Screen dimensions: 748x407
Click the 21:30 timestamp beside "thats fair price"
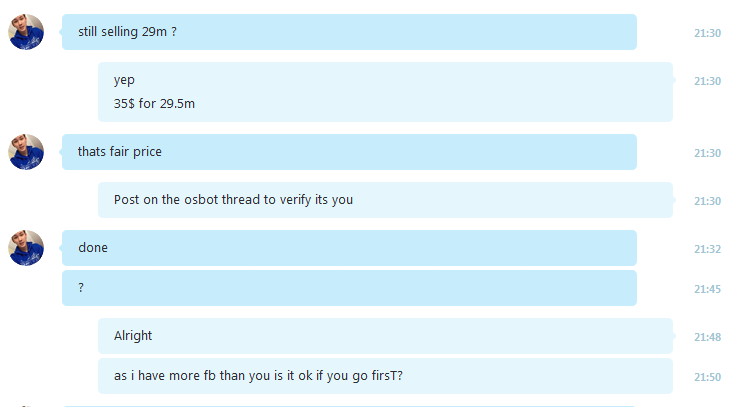[707, 153]
